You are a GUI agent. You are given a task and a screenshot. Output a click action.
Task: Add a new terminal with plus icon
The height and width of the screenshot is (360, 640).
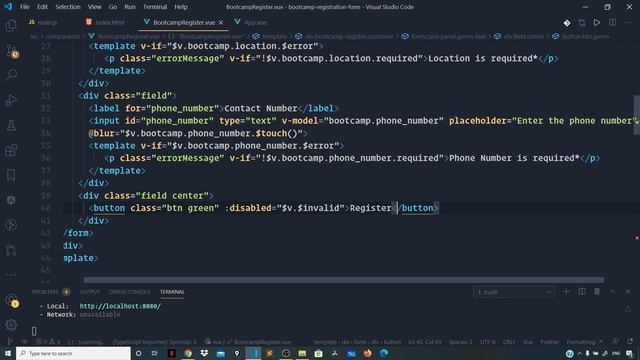[x=566, y=291]
